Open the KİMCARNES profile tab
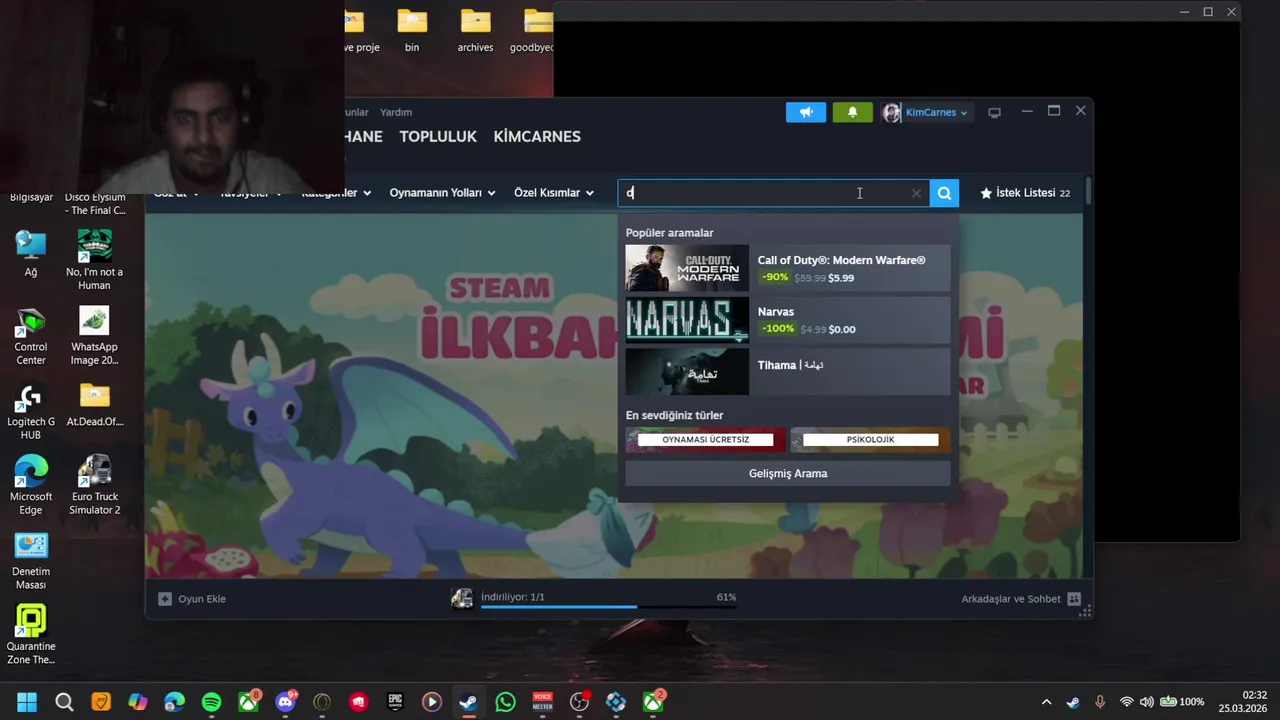 click(x=537, y=136)
